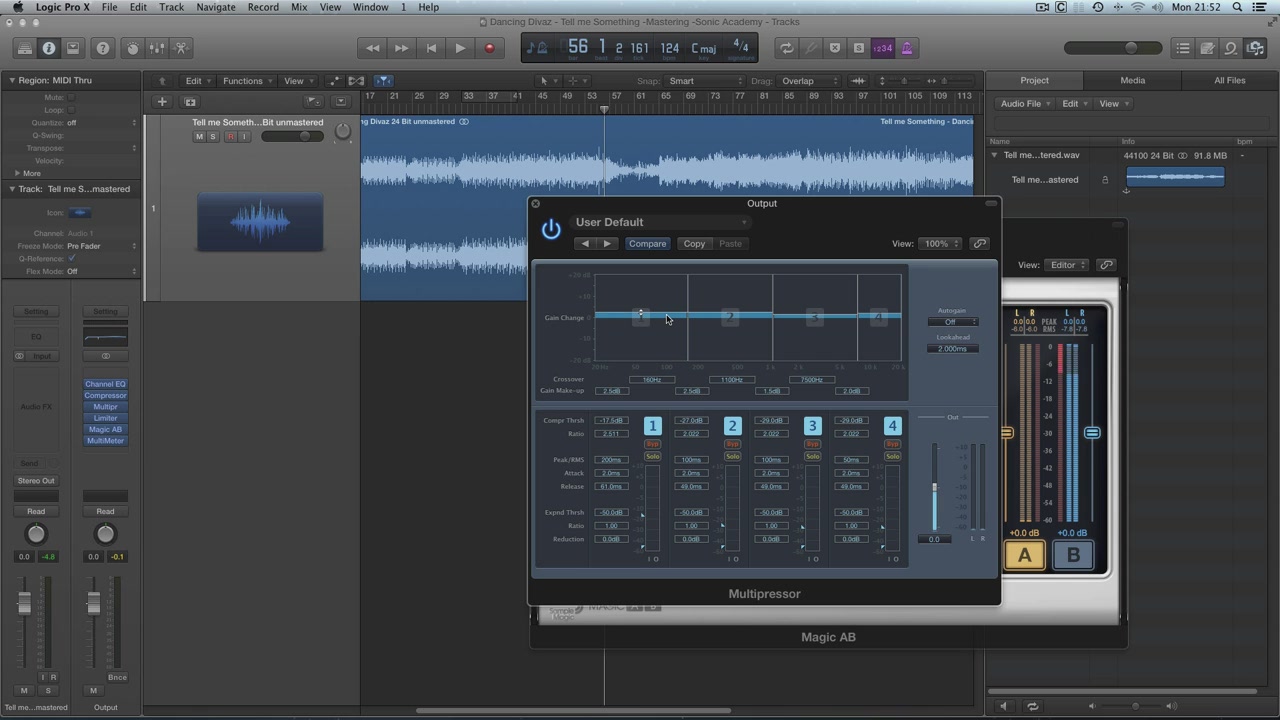Click band 1 Compr Thrsh -17.5dB field

tap(611, 421)
